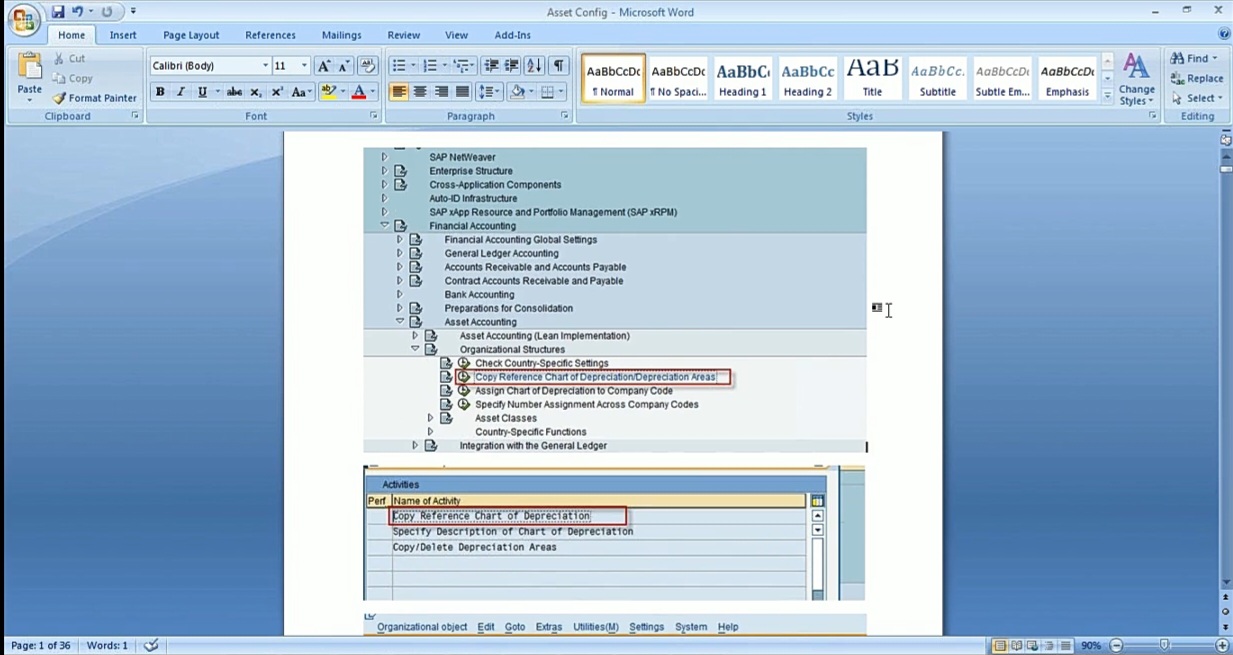Switch to Web Layout view
The image size is (1233, 655).
[x=1032, y=646]
